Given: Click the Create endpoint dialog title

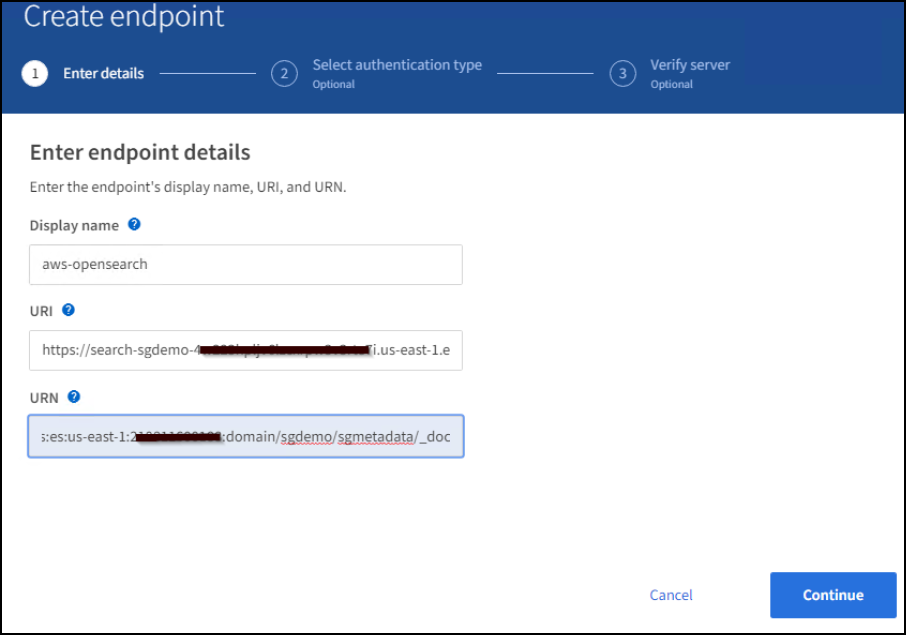Looking at the screenshot, I should [124, 17].
